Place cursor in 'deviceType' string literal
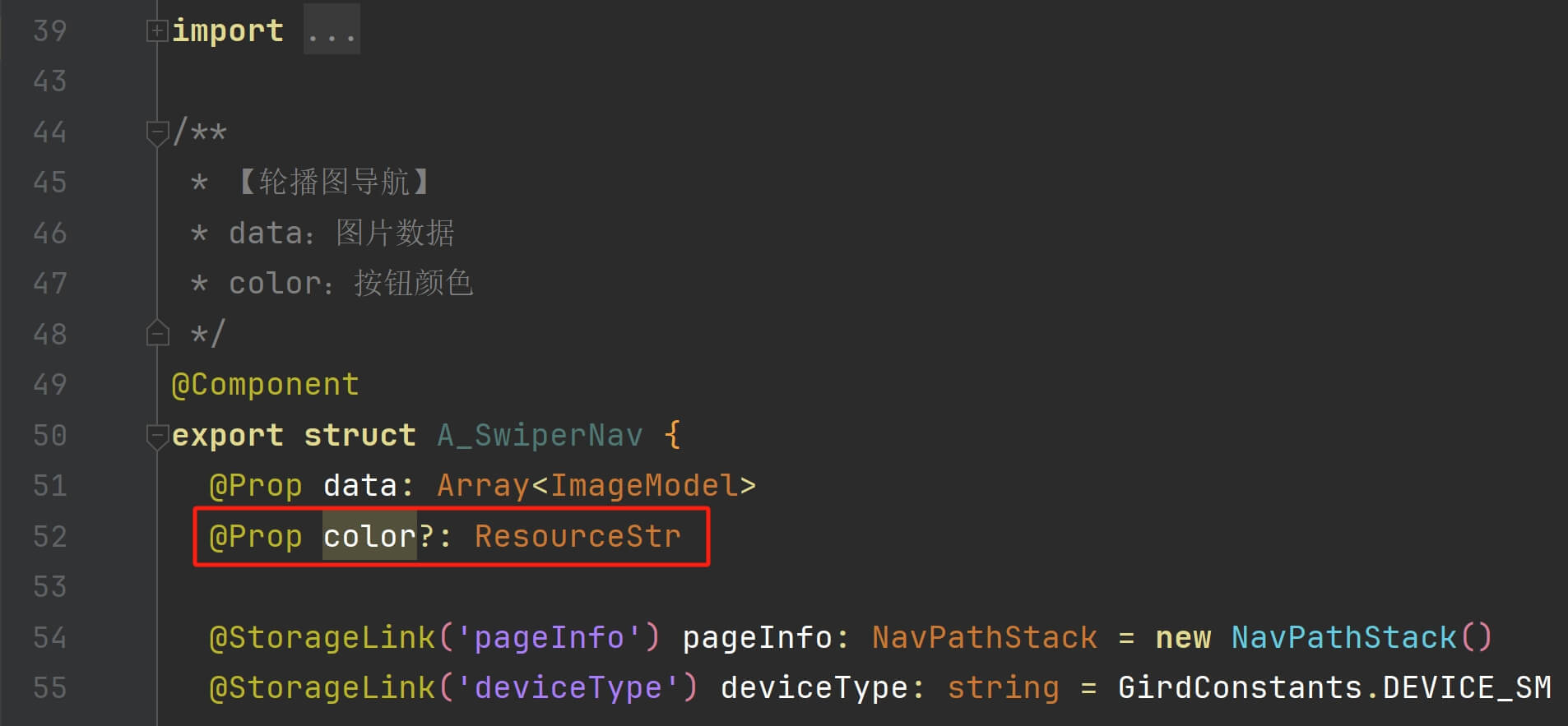1568x726 pixels. tap(568, 687)
